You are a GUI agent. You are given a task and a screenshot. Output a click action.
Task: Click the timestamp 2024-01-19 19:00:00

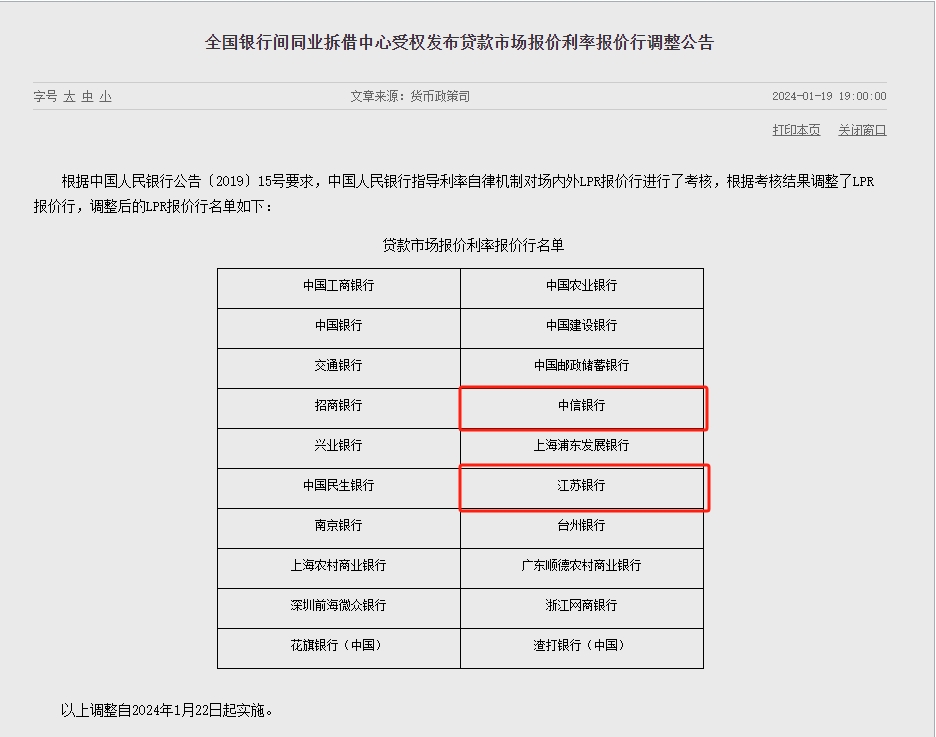tap(829, 96)
